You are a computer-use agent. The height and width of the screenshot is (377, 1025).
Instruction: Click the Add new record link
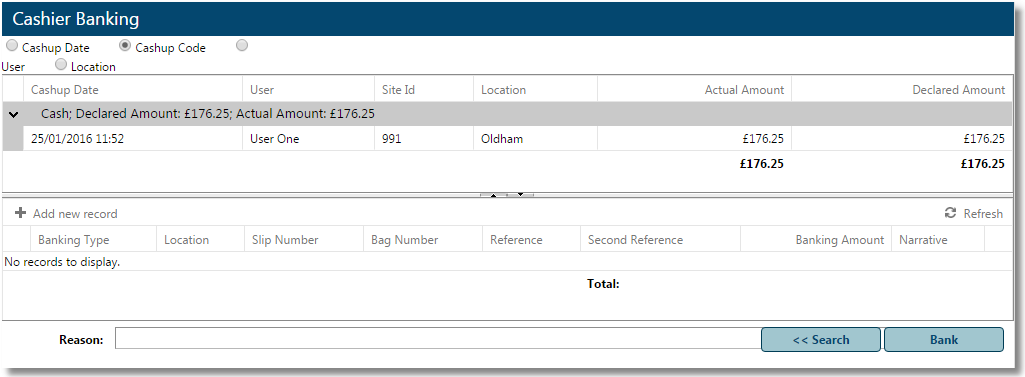click(x=75, y=214)
